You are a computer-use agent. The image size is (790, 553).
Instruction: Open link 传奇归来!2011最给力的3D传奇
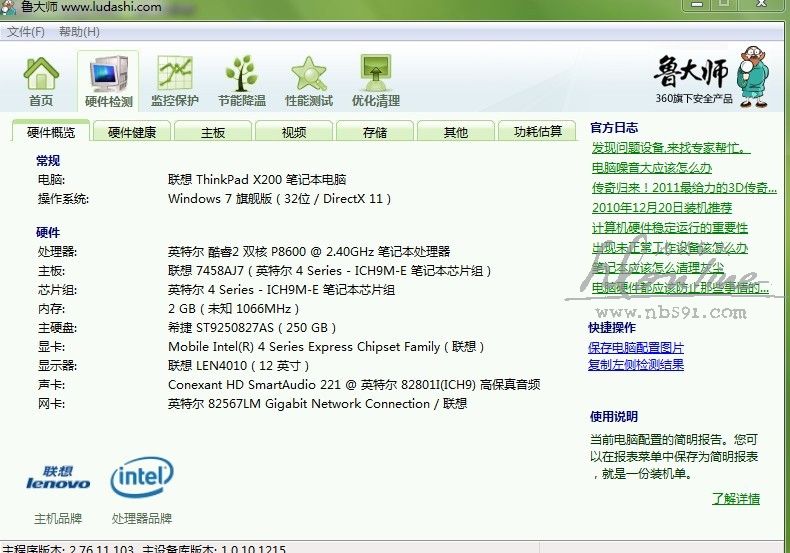pos(684,188)
